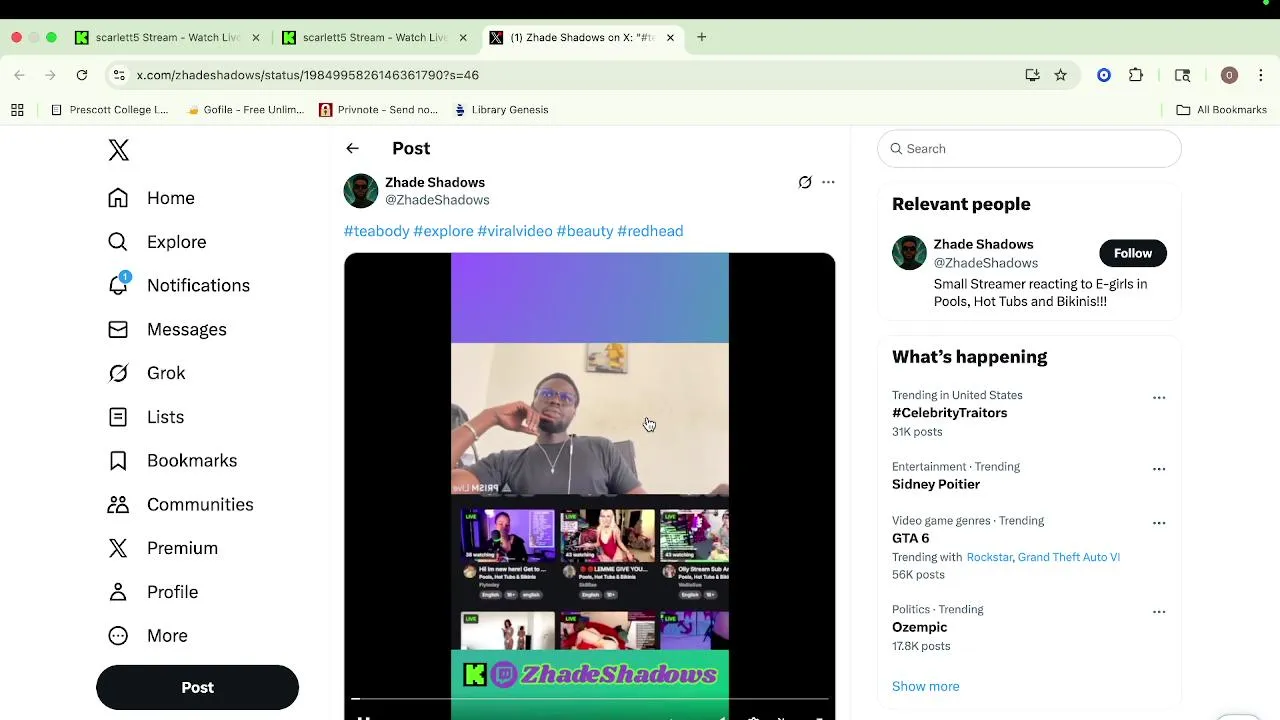Open Zhade Shadows in Relevant people
The height and width of the screenshot is (720, 1280).
click(984, 244)
